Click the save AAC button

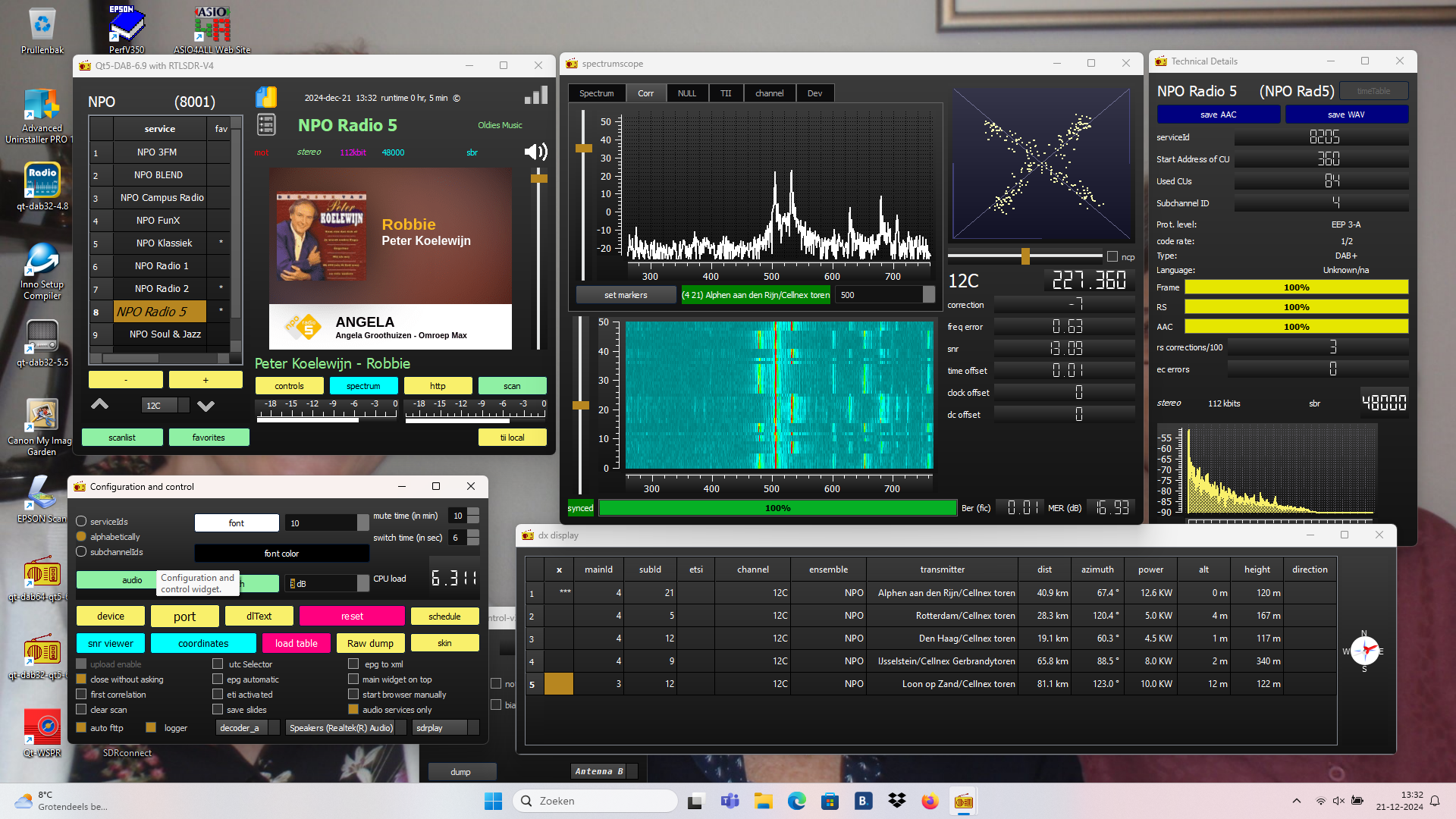tap(1219, 115)
